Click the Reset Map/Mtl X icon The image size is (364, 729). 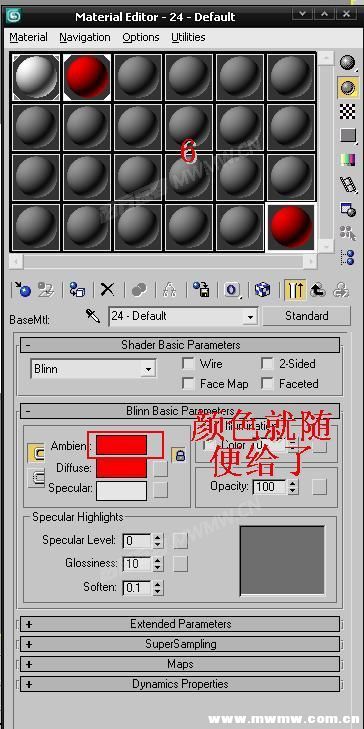coord(108,290)
